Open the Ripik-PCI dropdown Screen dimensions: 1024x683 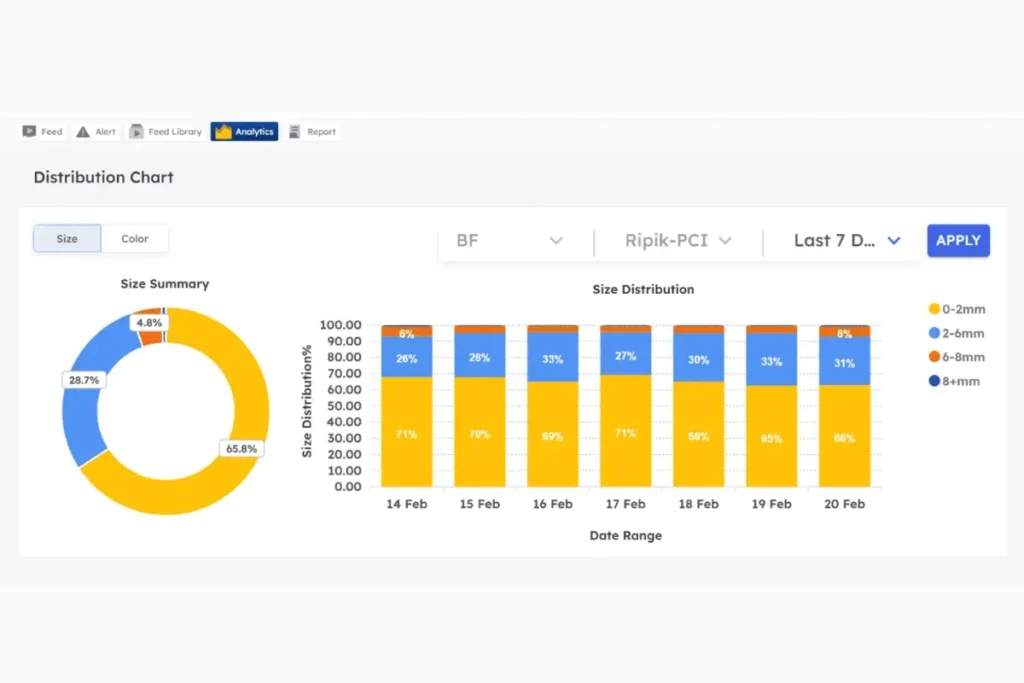(x=678, y=241)
